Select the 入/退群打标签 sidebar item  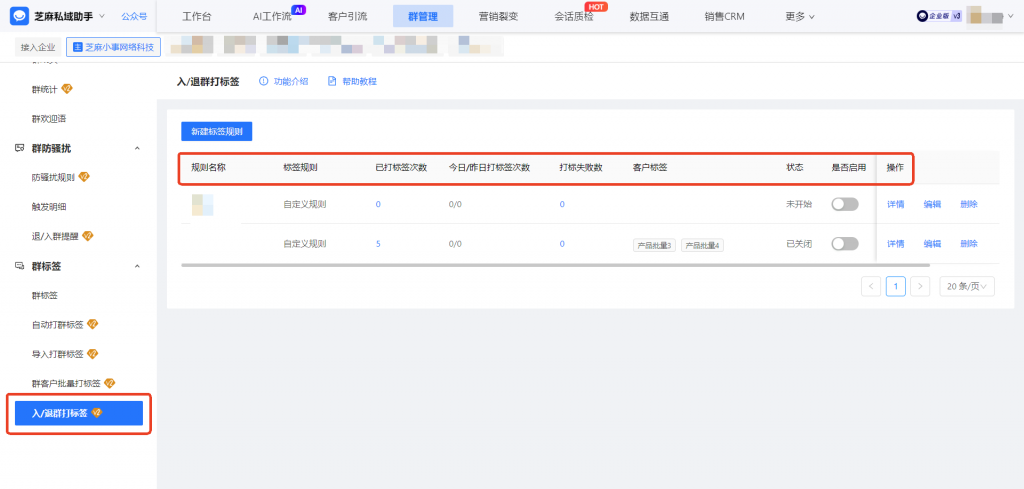click(x=79, y=413)
